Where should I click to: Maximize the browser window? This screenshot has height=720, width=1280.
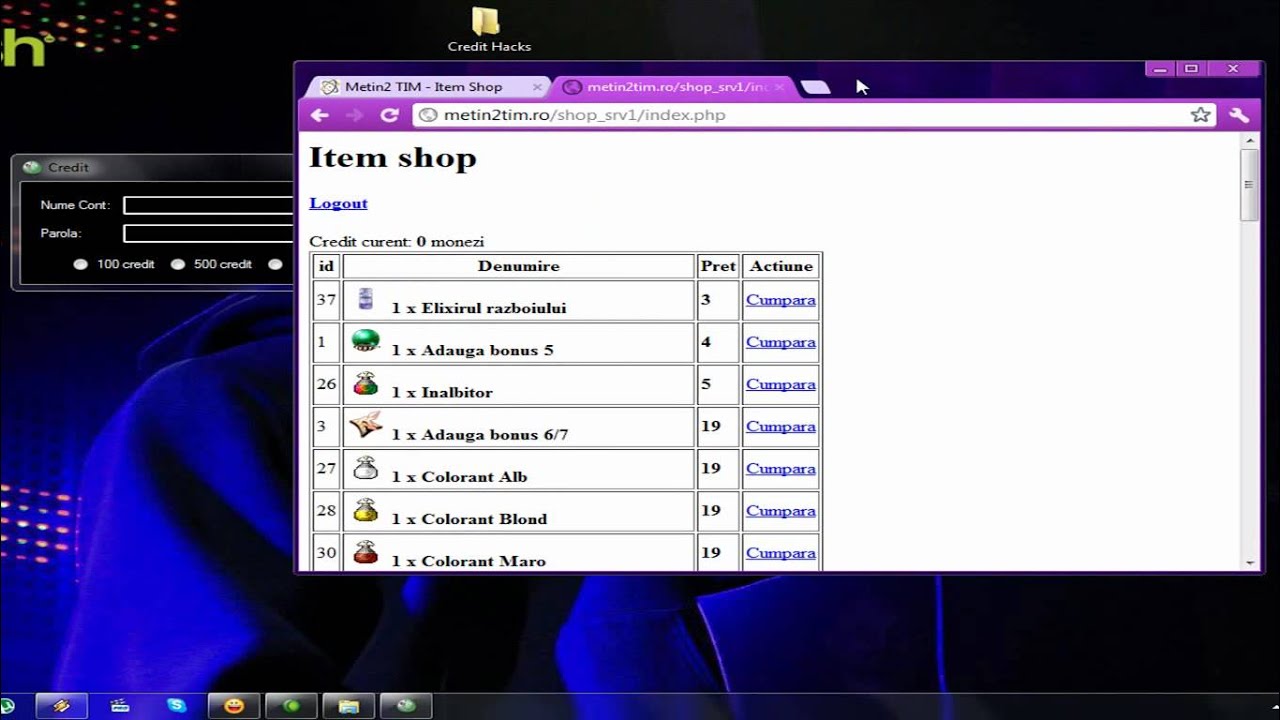1191,69
